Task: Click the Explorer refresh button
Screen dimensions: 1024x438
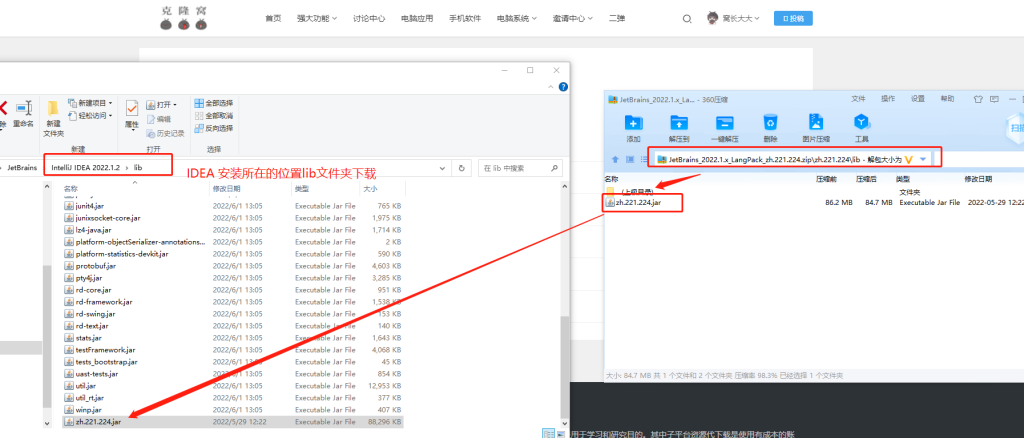Action: tap(461, 168)
